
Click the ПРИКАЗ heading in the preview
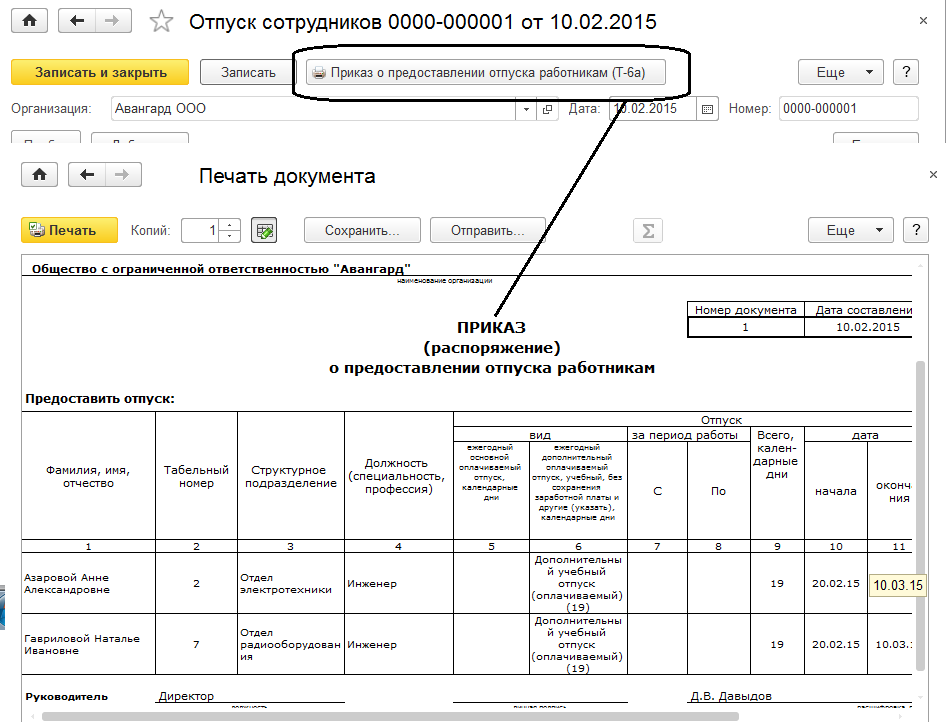pos(491,328)
